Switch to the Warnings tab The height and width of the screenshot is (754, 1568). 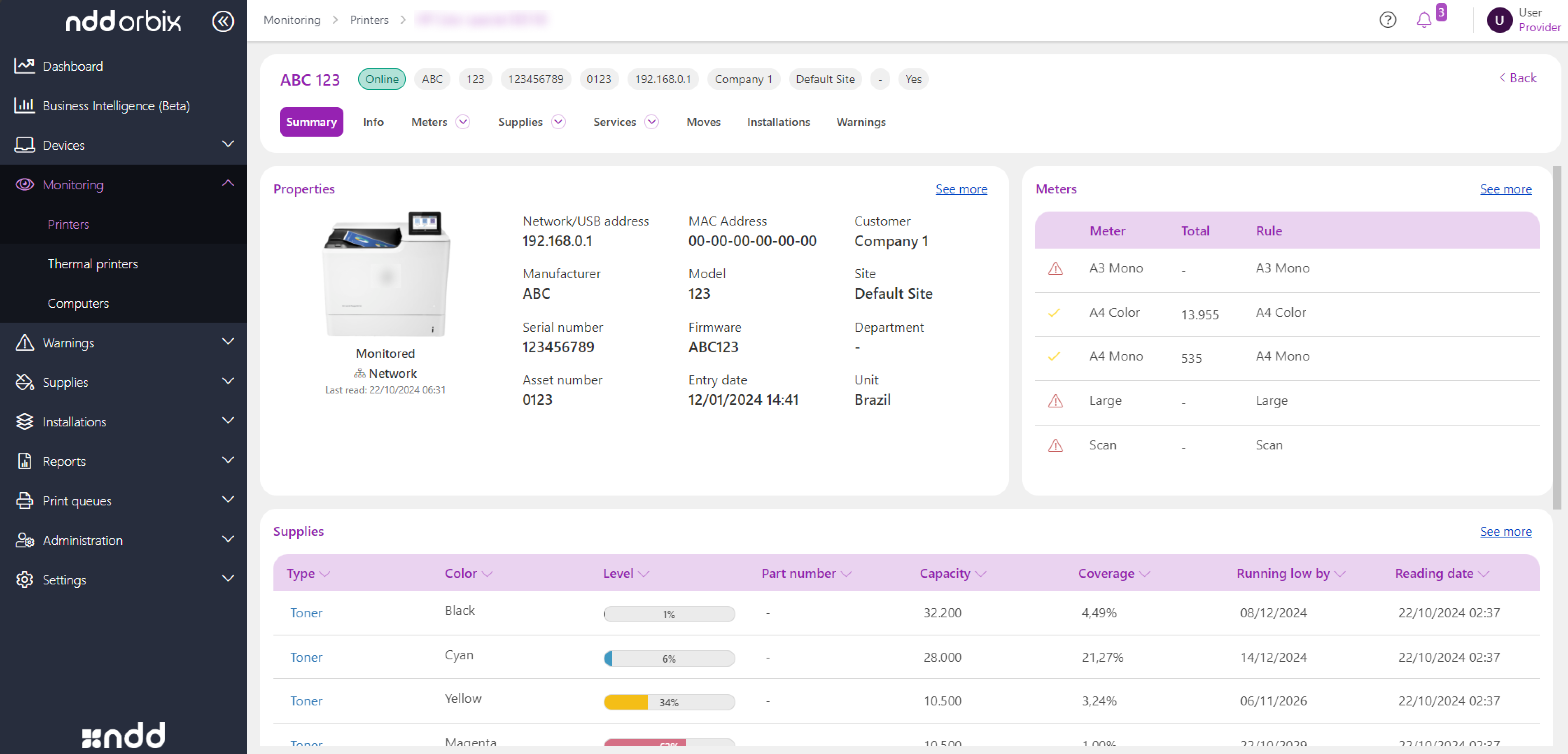(861, 122)
